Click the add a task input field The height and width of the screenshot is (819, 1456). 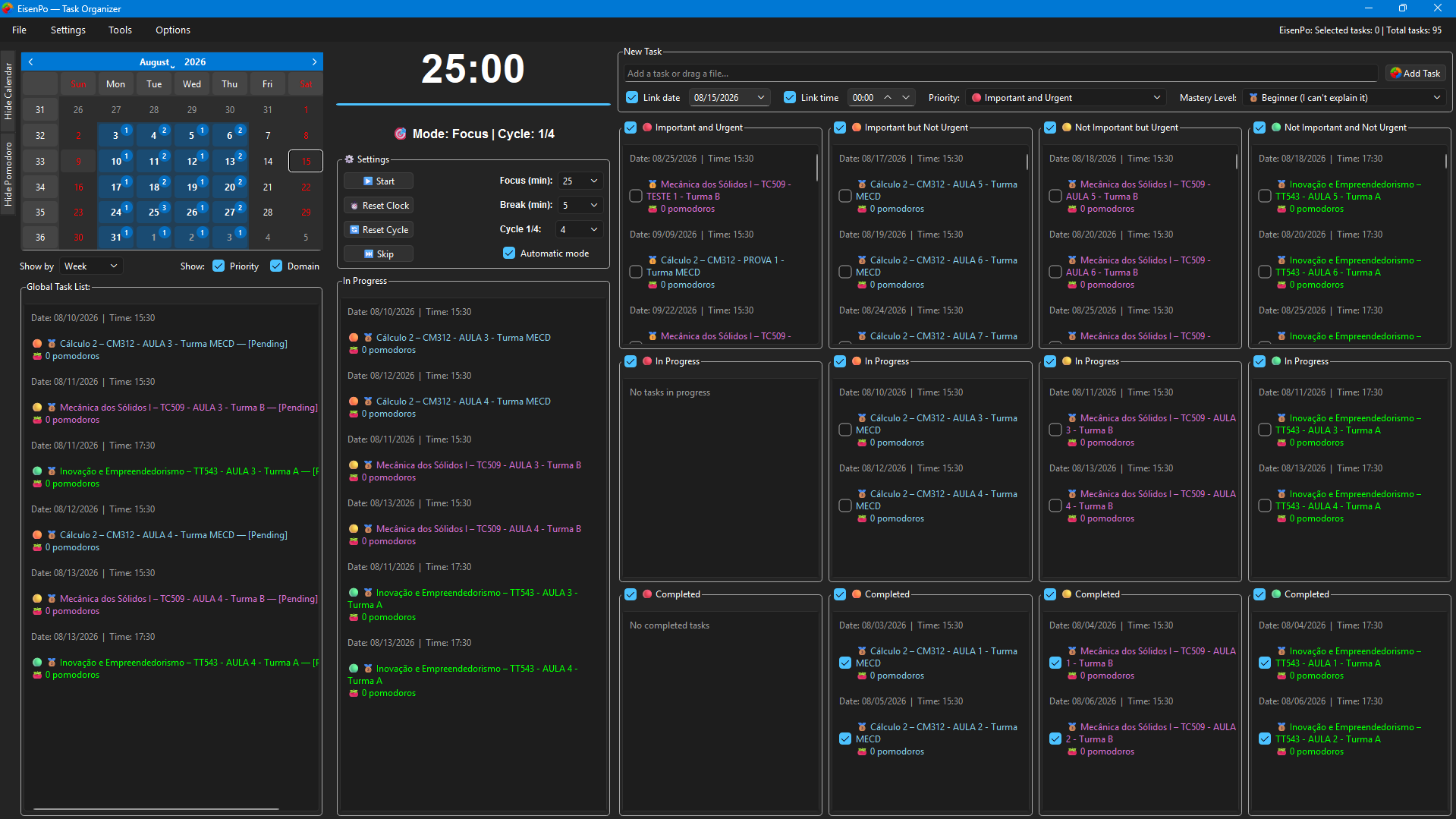tap(1001, 74)
